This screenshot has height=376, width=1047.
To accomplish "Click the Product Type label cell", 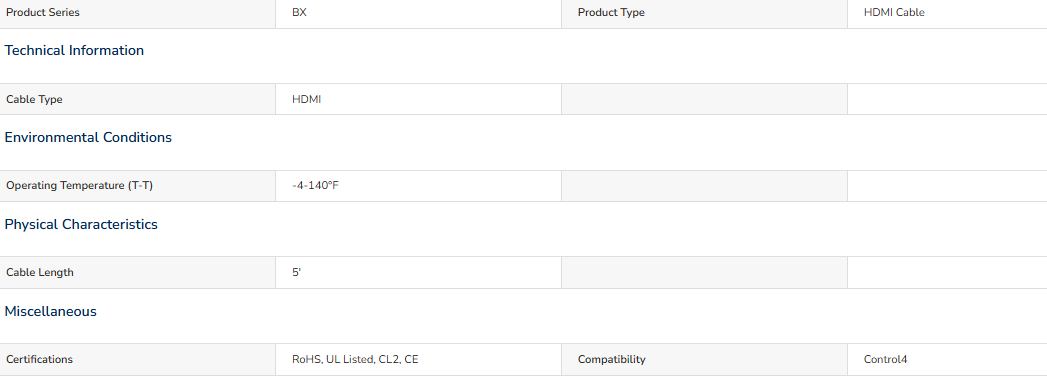I will pyautogui.click(x=704, y=13).
